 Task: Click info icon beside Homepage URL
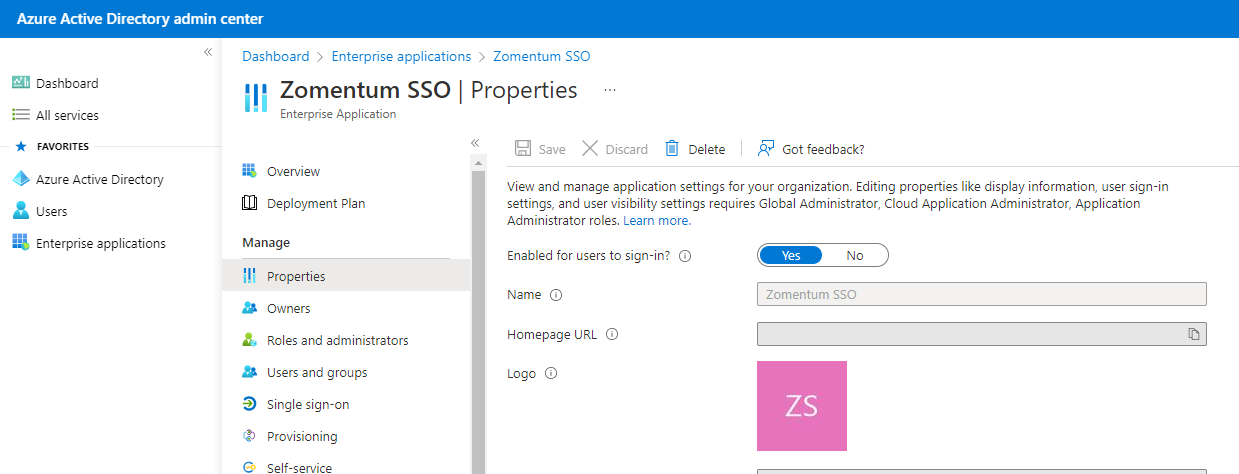612,335
